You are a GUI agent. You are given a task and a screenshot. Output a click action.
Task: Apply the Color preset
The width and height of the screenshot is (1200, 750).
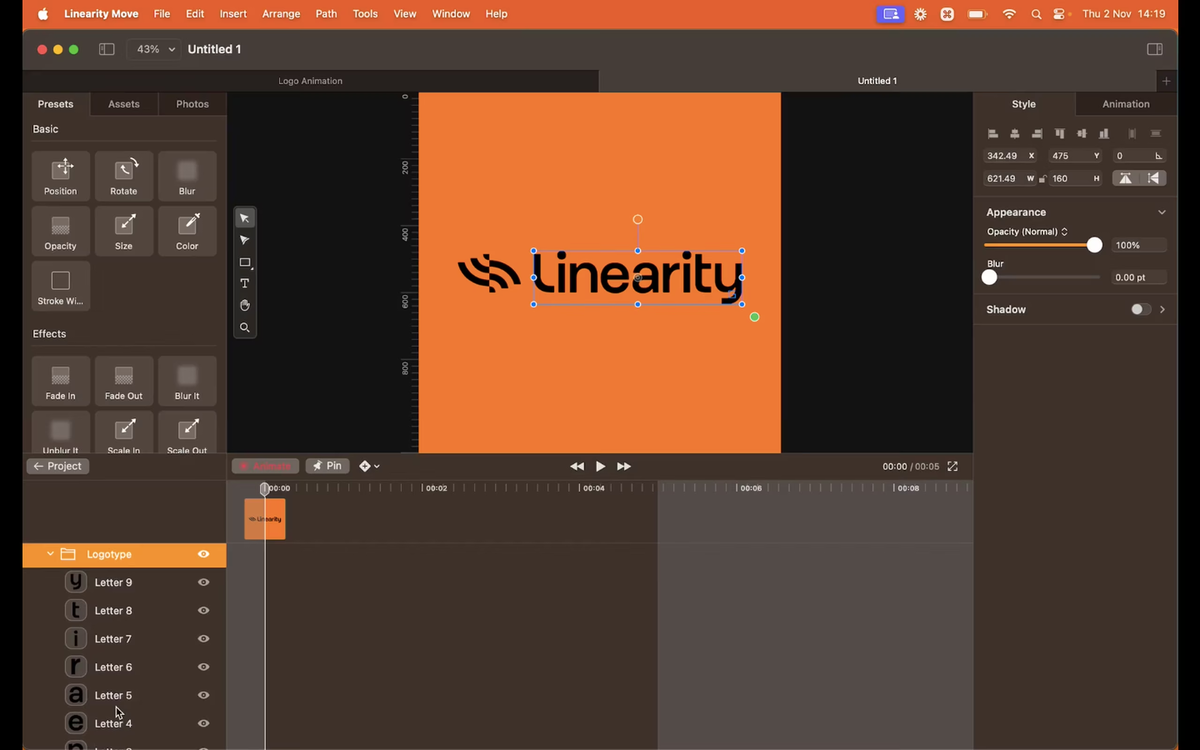click(x=187, y=231)
